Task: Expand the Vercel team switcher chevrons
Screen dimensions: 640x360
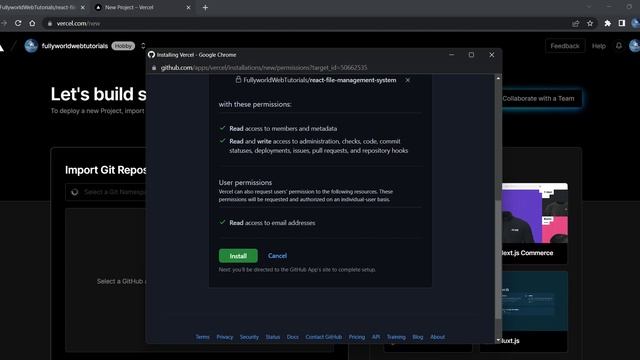Action: pyautogui.click(x=143, y=46)
